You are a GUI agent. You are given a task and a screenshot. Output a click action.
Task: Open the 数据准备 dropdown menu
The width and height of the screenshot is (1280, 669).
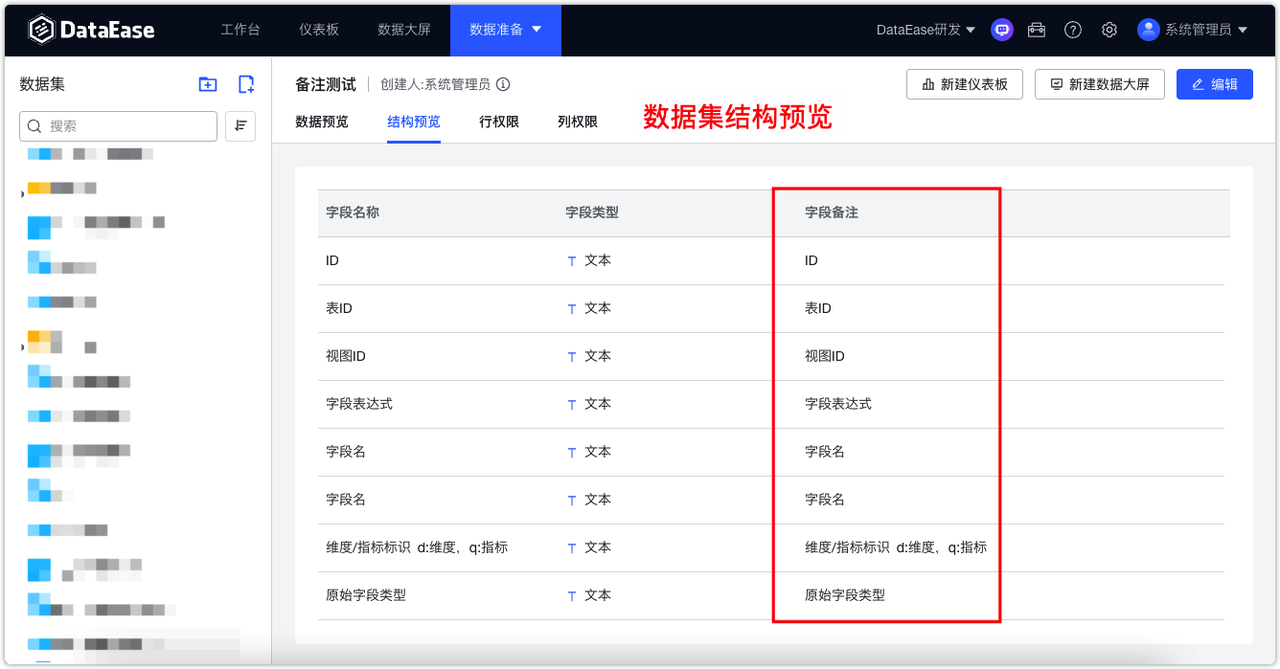click(505, 30)
